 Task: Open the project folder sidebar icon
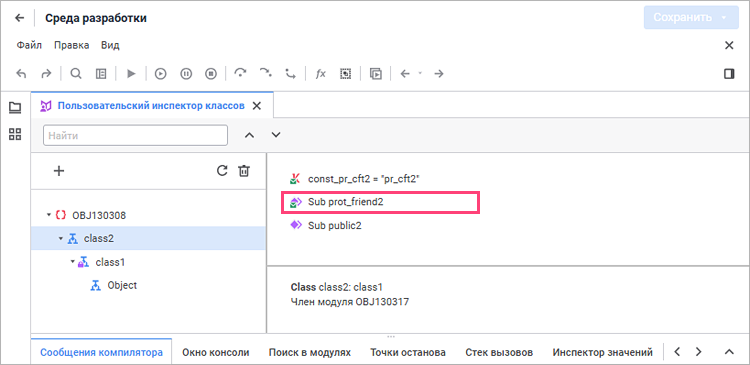pos(15,108)
